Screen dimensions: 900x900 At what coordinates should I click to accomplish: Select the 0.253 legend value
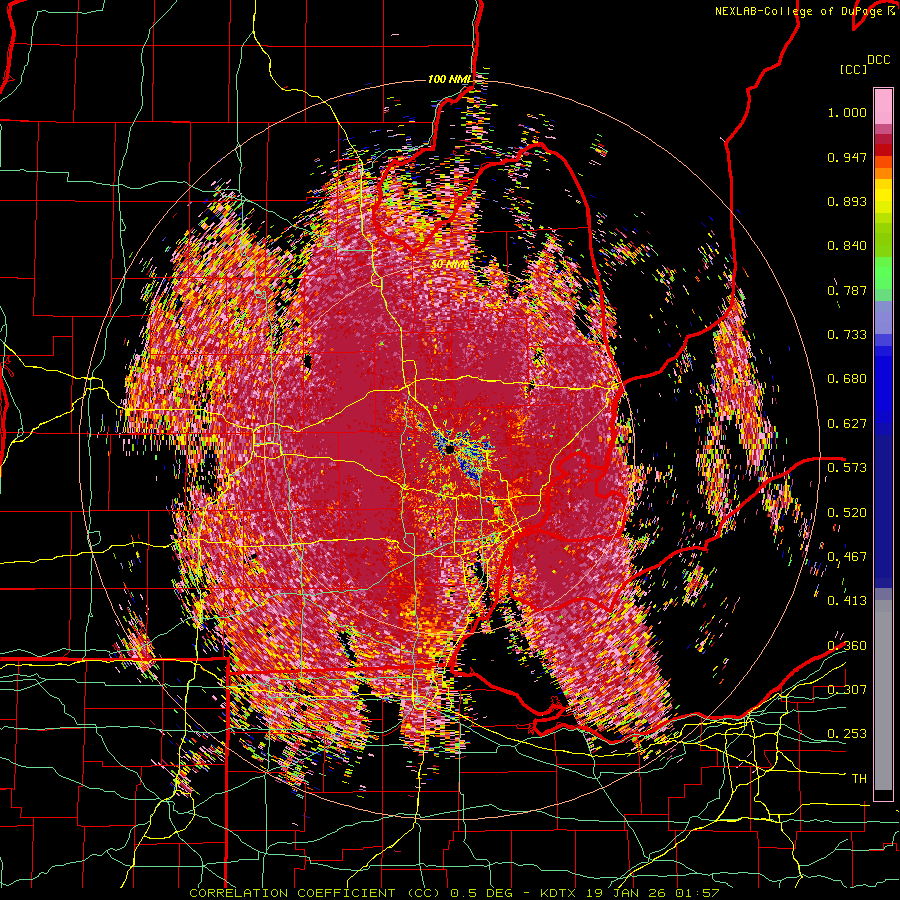tap(847, 734)
